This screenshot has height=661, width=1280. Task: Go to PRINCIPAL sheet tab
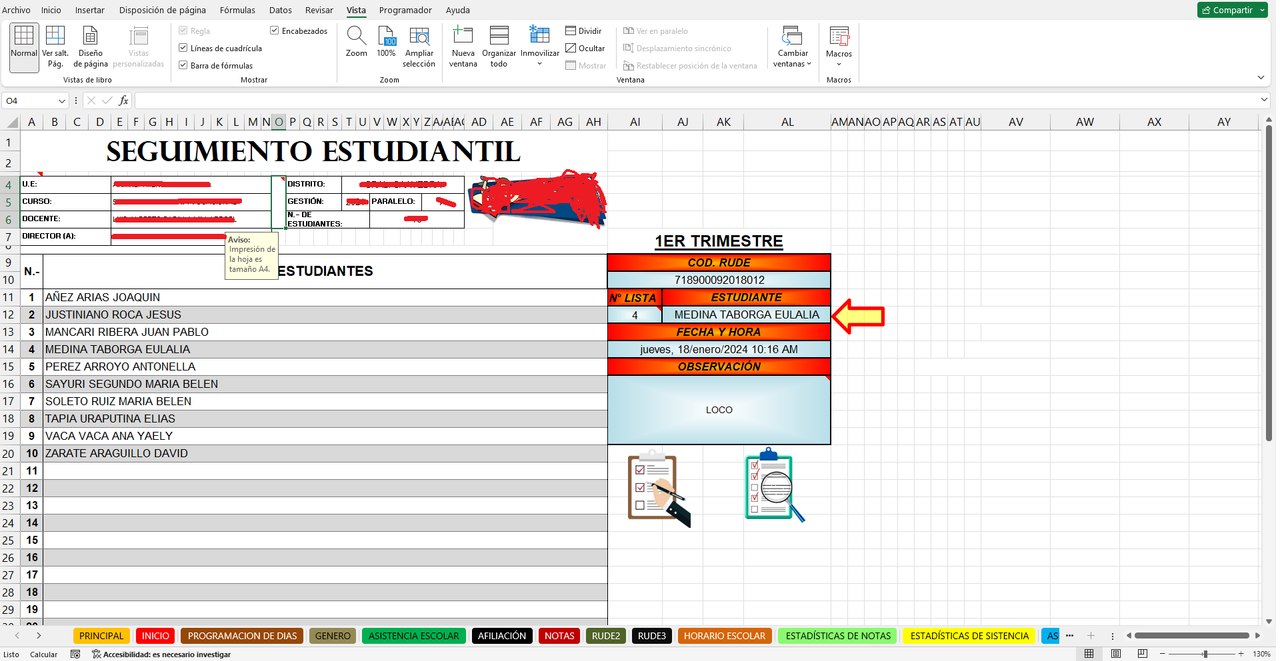click(101, 636)
